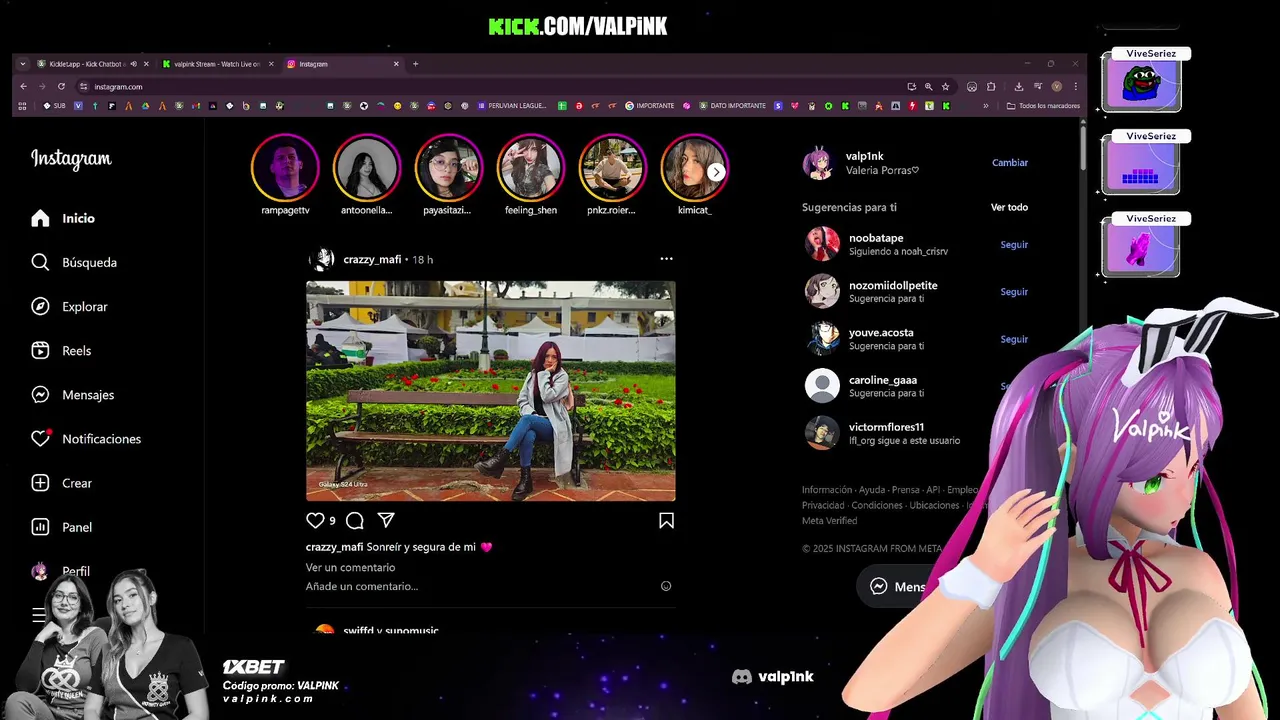1280x720 pixels.
Task: Open Notificaciones heart in sidebar
Action: click(x=86, y=438)
